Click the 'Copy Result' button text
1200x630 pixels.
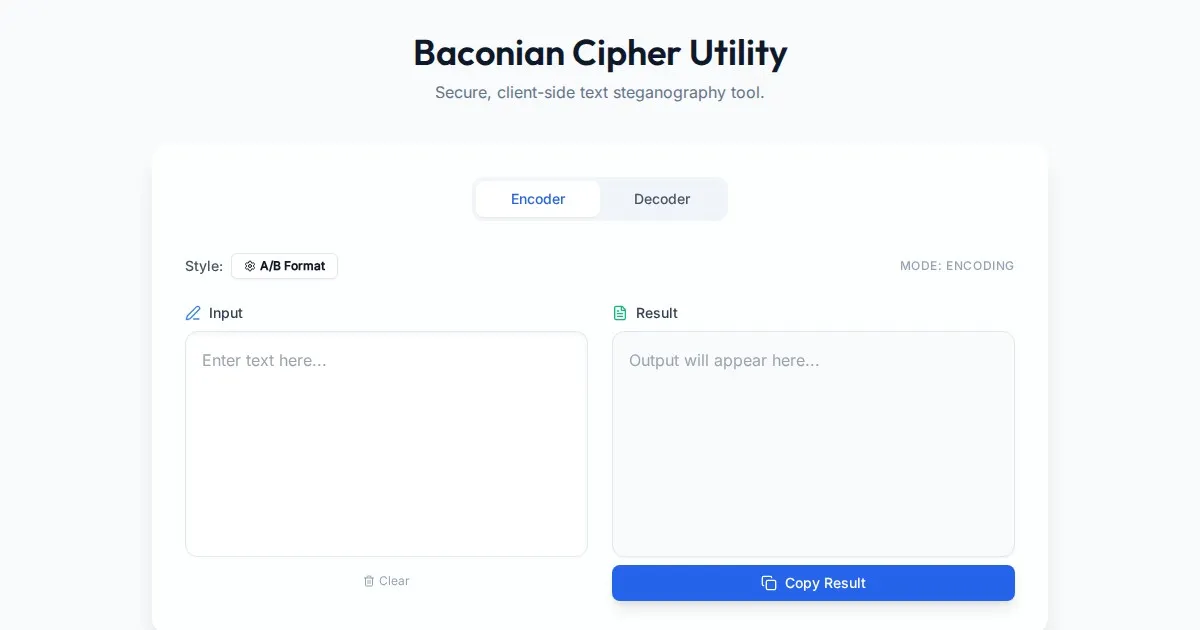(825, 583)
